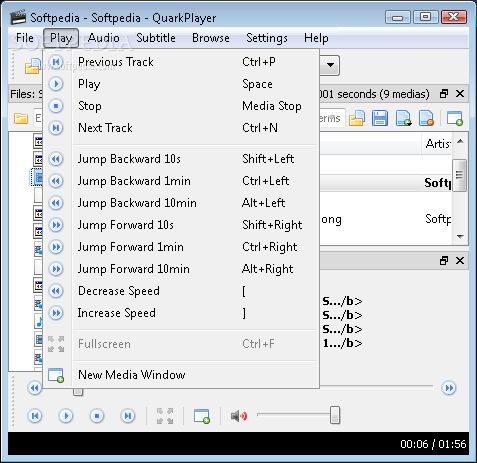
Task: Open the Subtitle menu
Action: [156, 38]
